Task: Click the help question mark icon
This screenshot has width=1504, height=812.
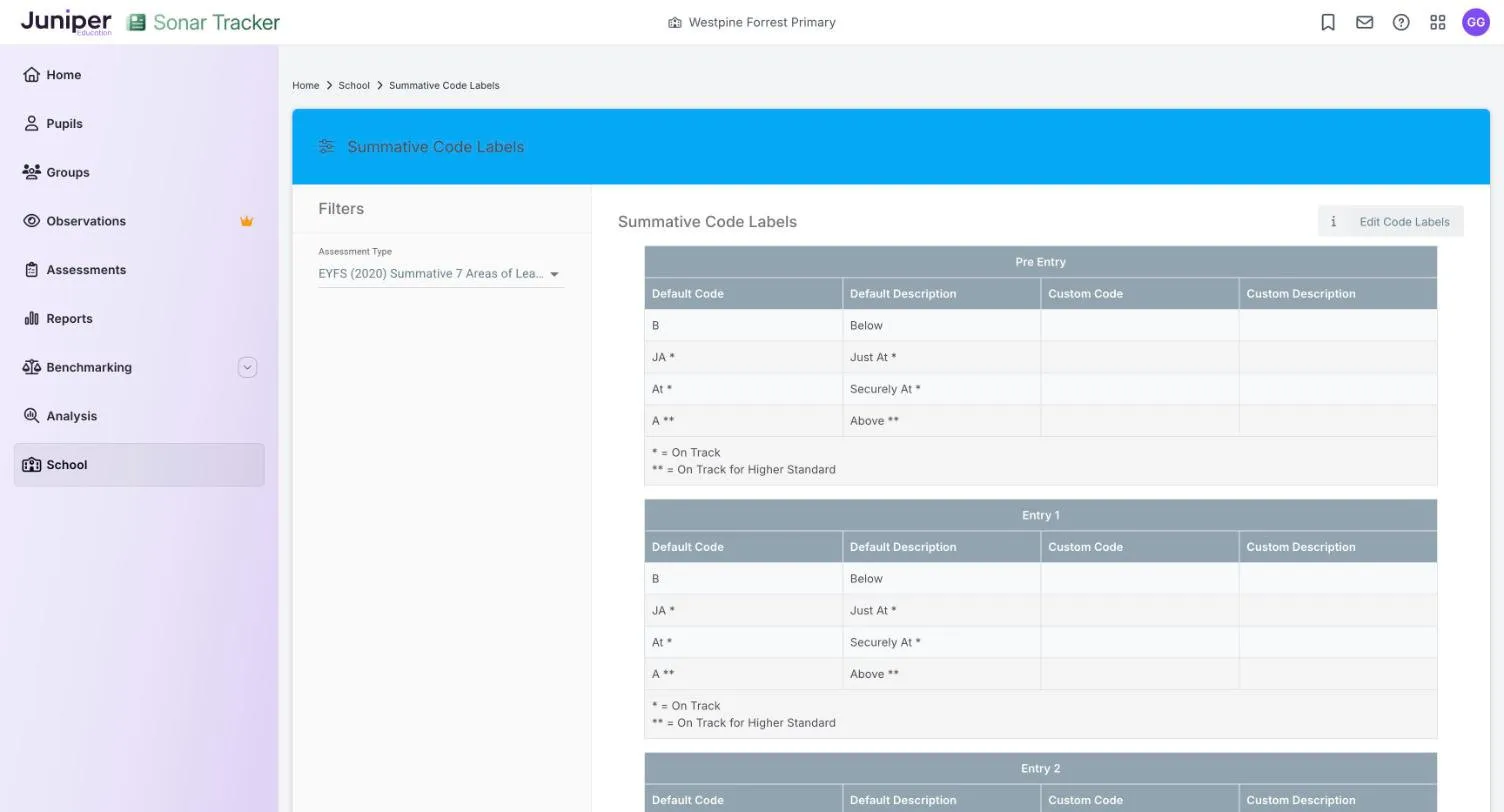Action: [x=1401, y=22]
